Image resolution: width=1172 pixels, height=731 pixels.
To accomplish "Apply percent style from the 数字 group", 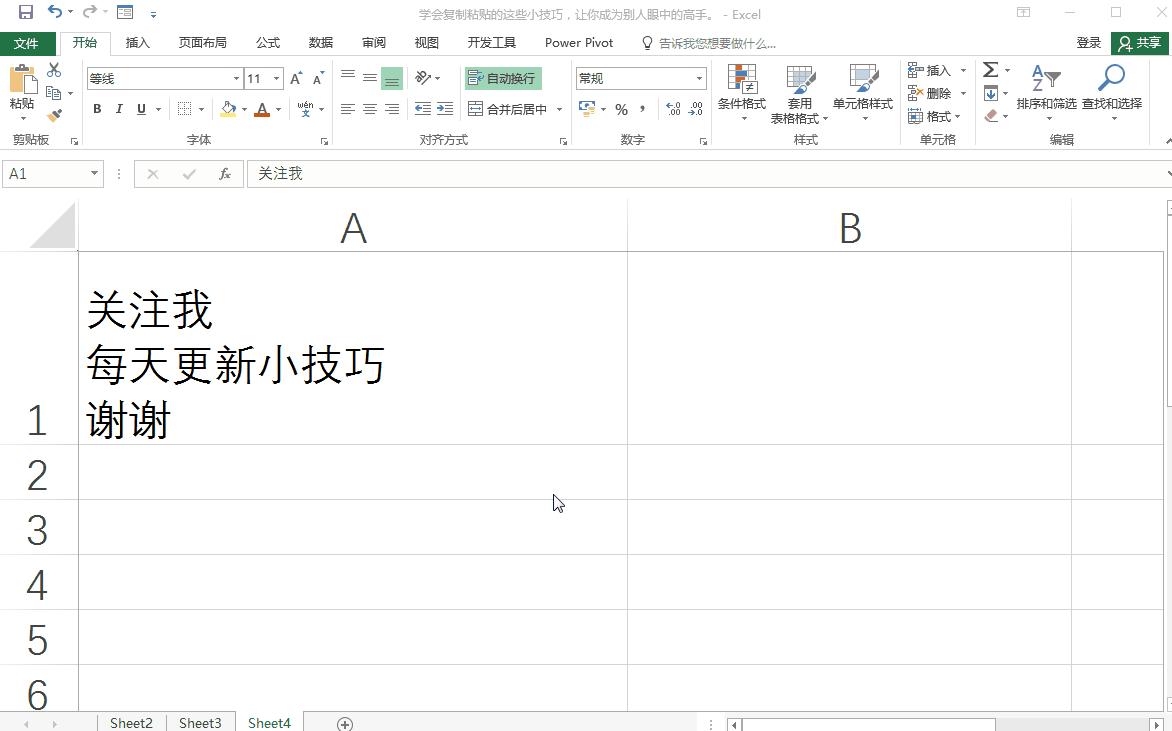I will point(622,110).
